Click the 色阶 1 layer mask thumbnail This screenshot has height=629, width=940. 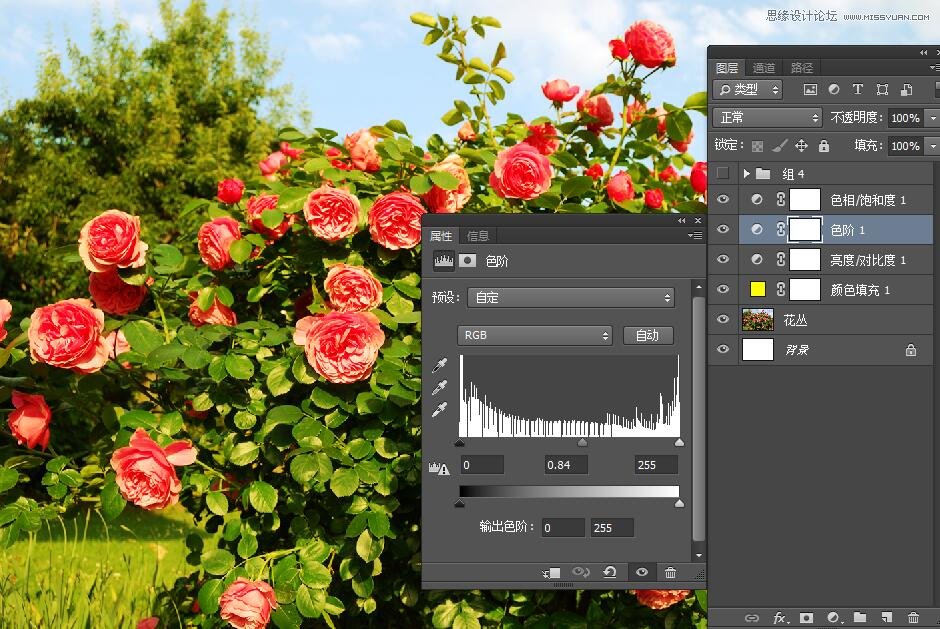point(805,229)
